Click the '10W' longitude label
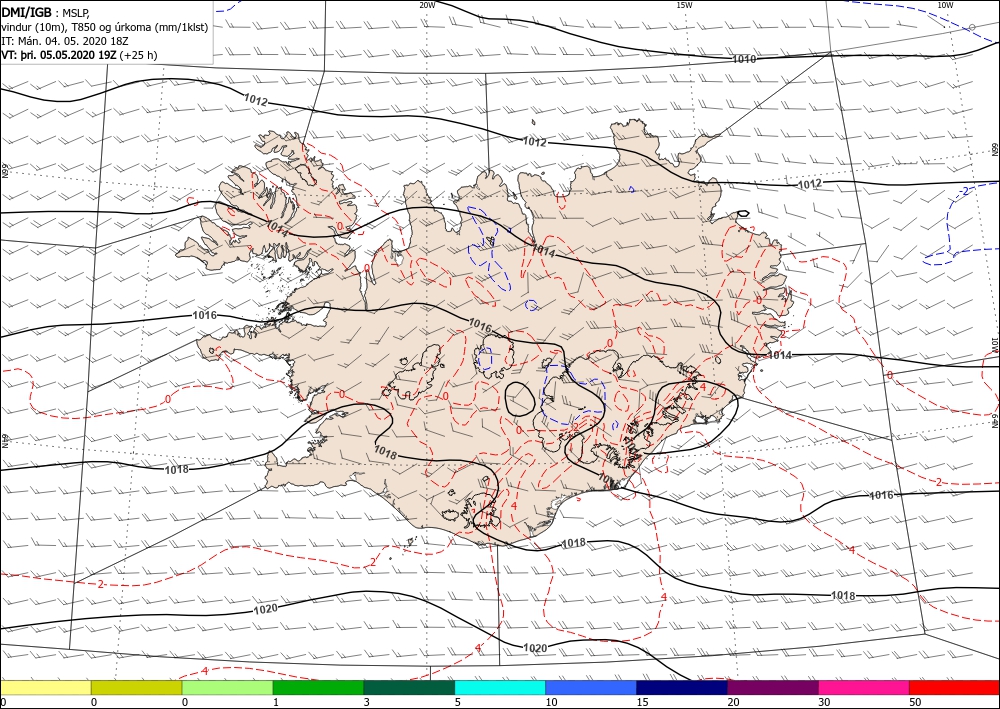Screen dimensions: 1000x709 coord(945,5)
